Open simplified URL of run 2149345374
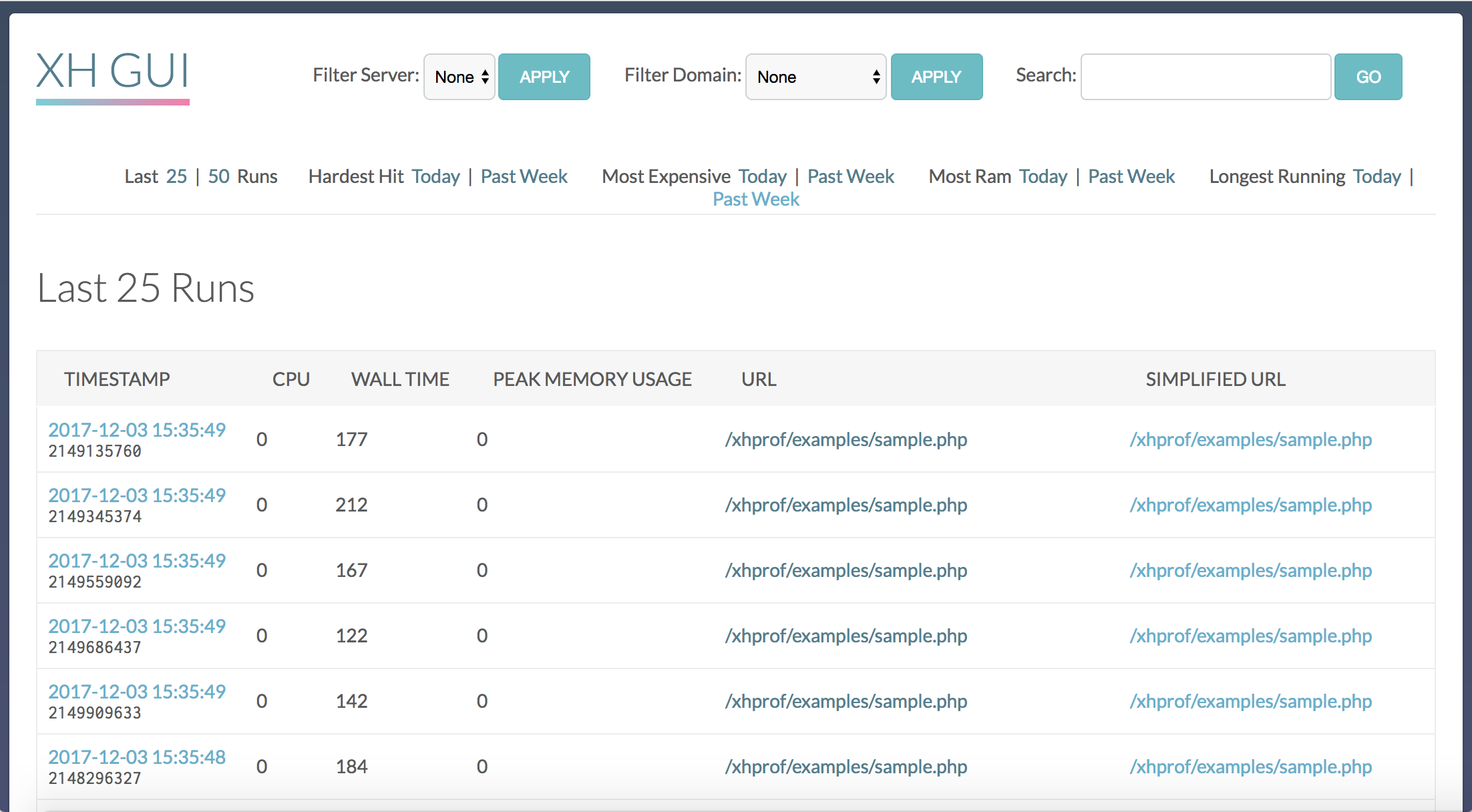 click(x=1250, y=505)
